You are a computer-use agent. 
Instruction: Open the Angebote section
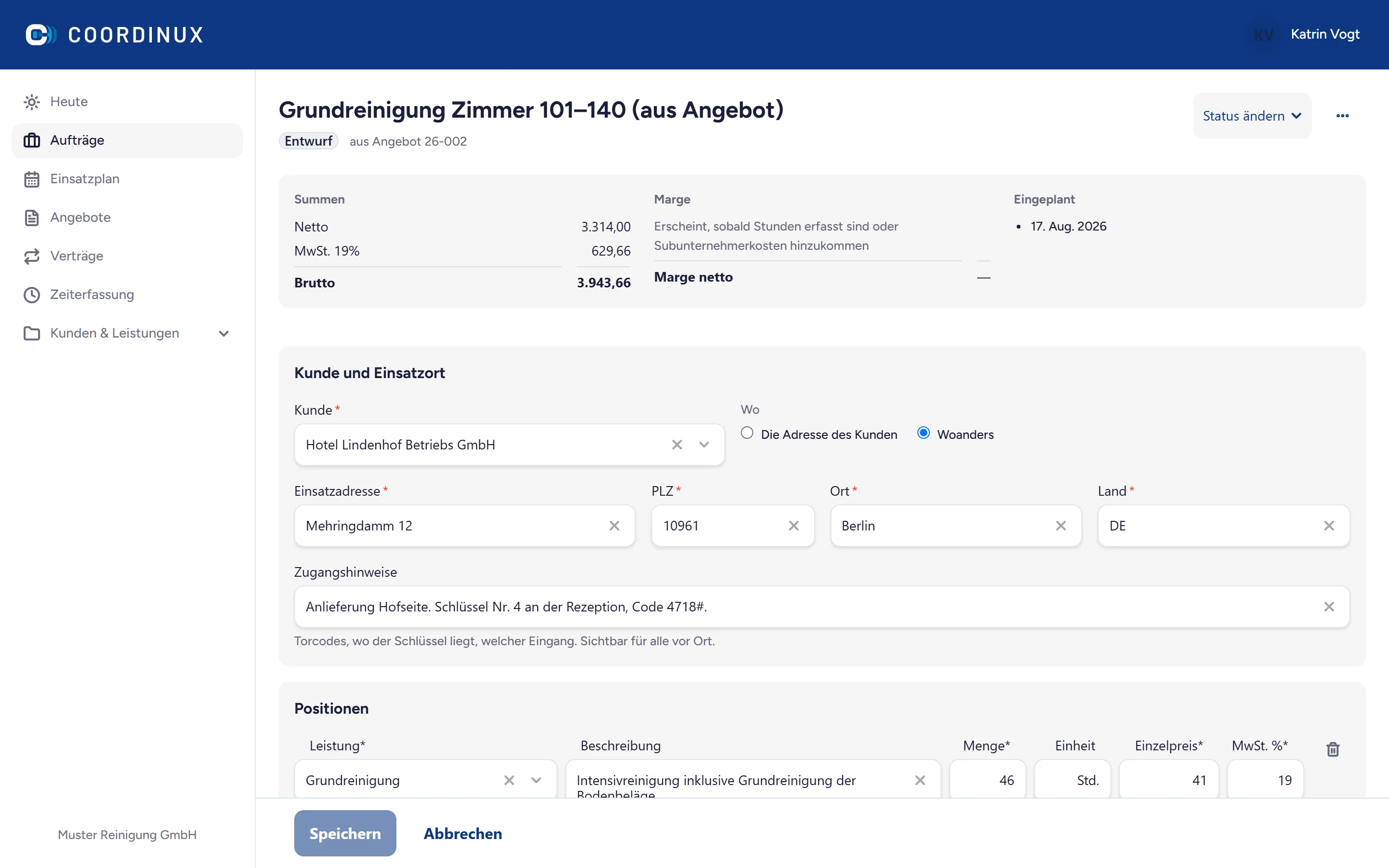point(127,217)
